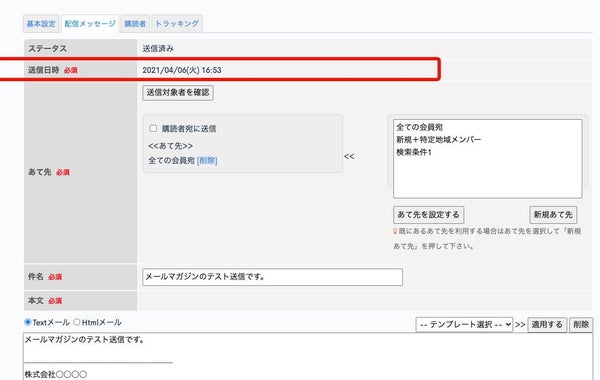Select 新規＋特定地域メンバー in the list
600x380 pixels.
(439, 140)
